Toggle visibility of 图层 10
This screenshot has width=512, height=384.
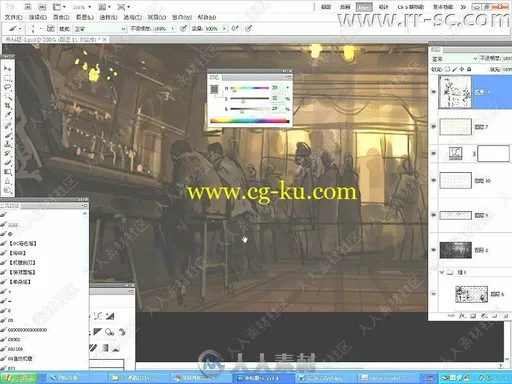[433, 180]
